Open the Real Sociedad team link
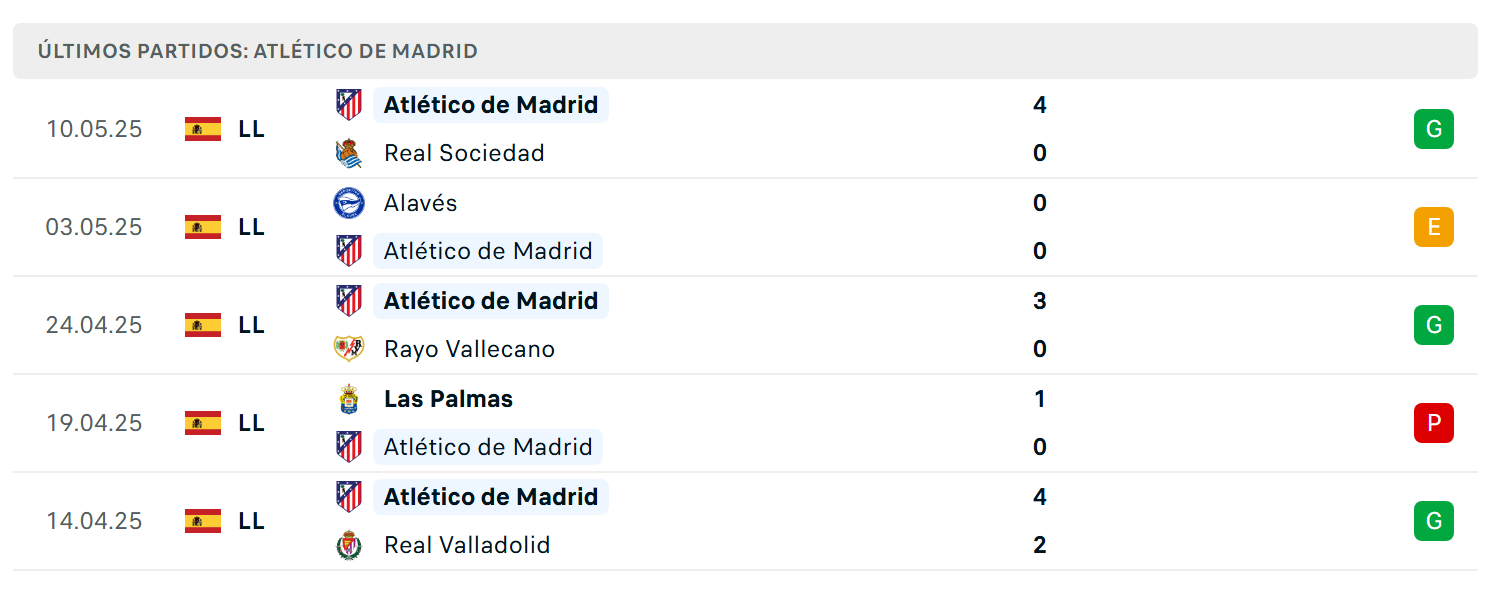1492x592 pixels. click(x=464, y=153)
